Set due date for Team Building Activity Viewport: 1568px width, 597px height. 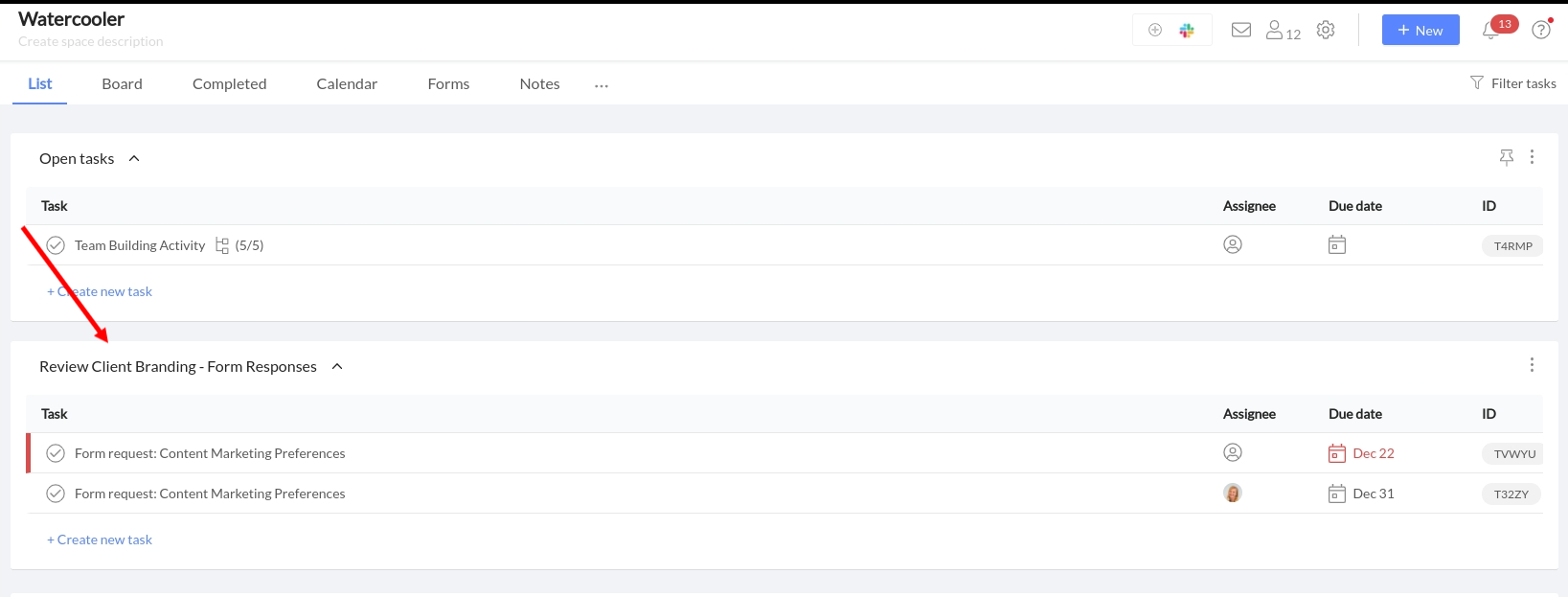click(x=1337, y=244)
